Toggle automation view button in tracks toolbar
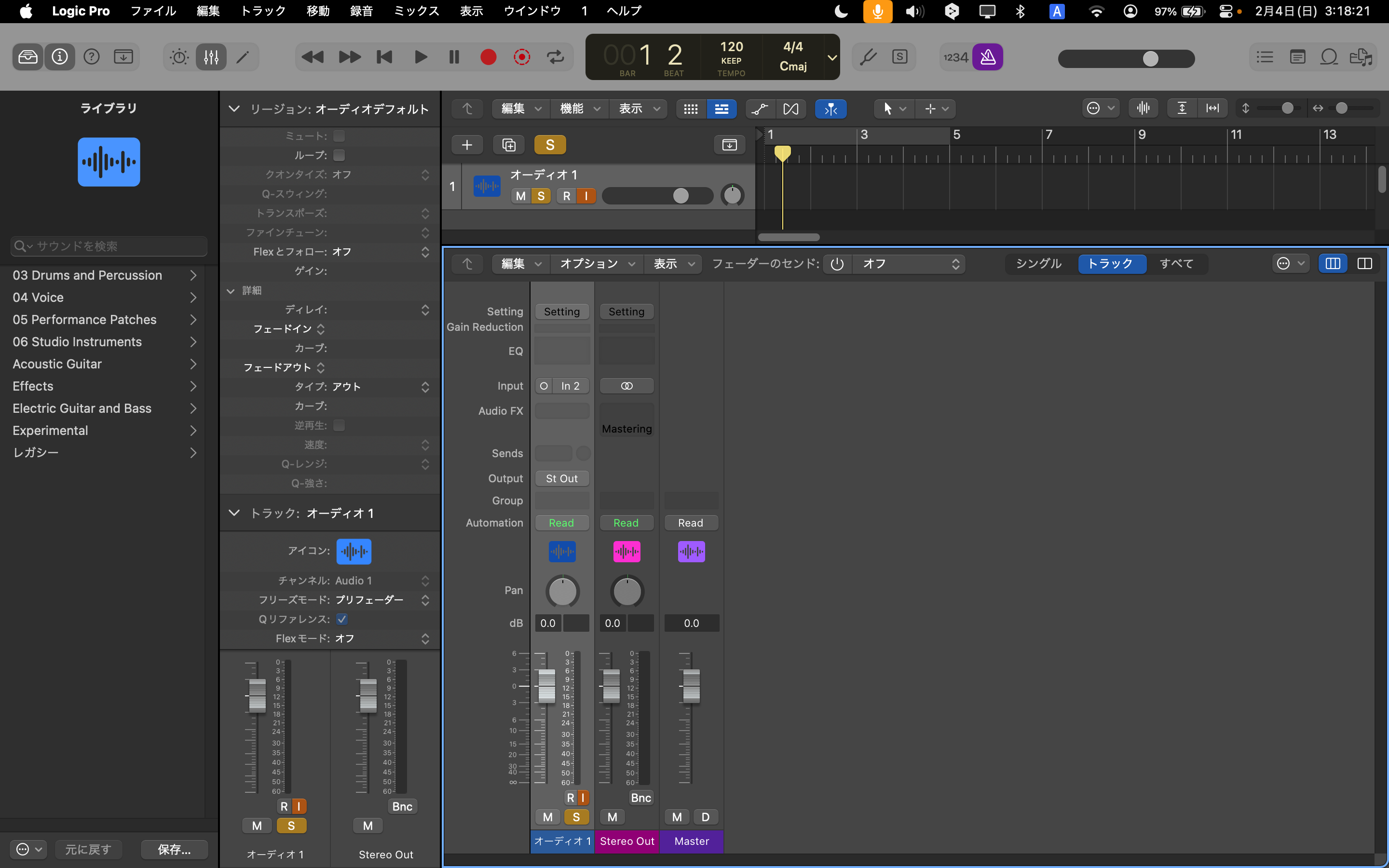The image size is (1389, 868). tap(760, 108)
